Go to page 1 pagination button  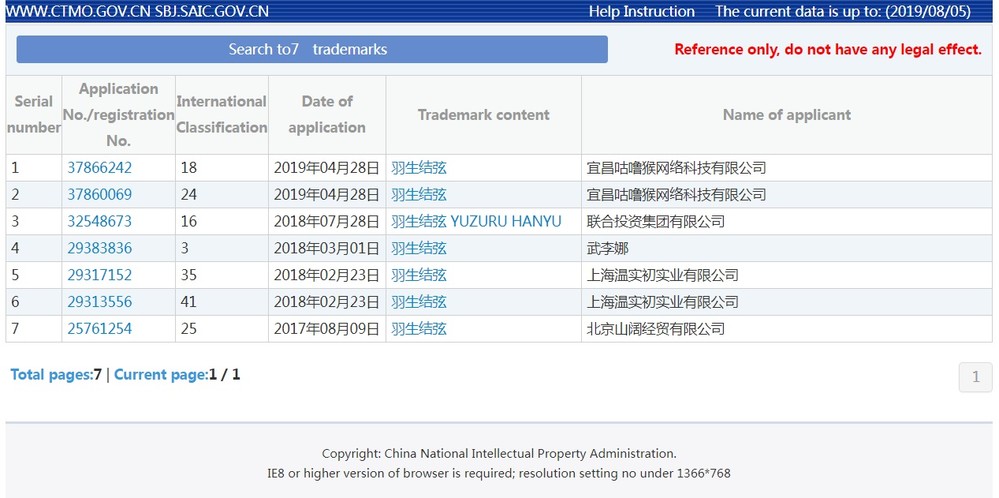pos(975,377)
